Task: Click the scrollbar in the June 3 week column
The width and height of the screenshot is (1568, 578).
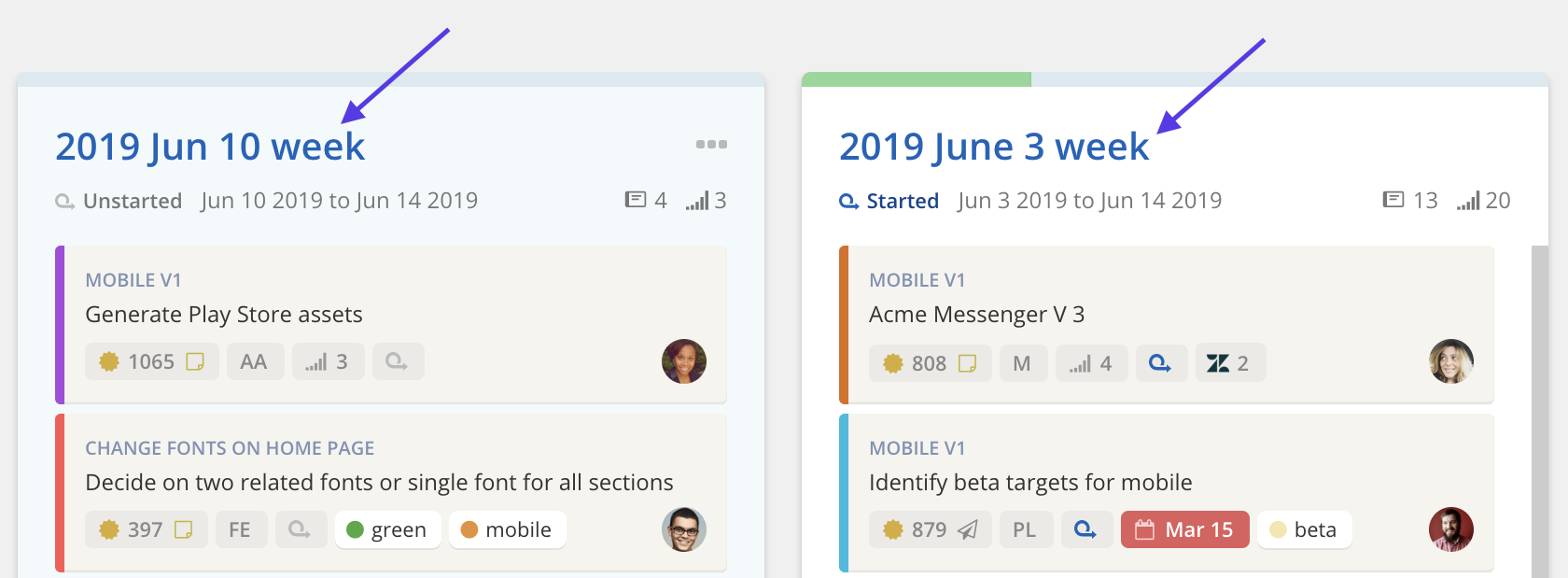Action: point(1540,412)
